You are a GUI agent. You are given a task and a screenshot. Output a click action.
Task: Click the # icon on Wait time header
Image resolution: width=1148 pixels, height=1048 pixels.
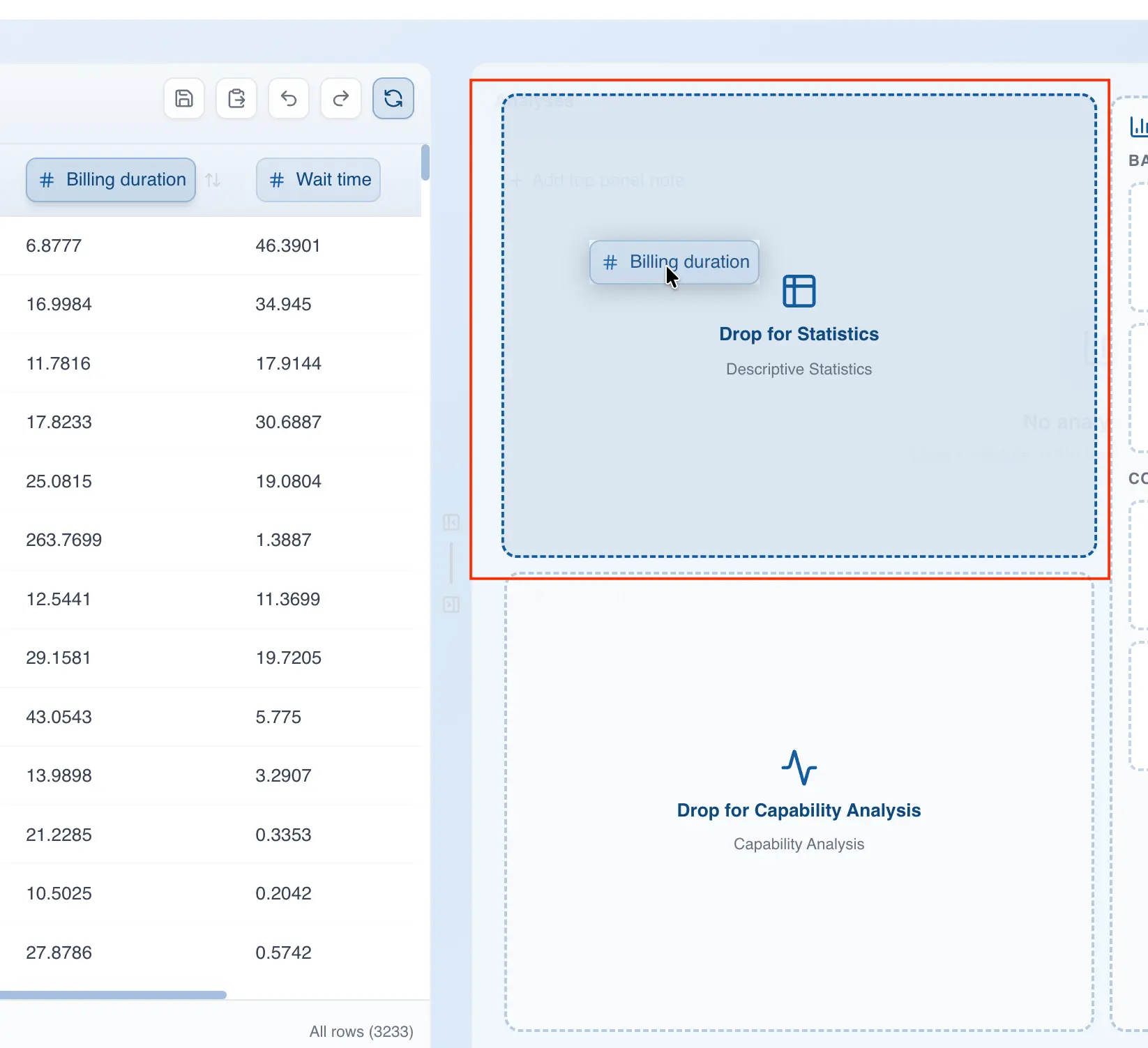[276, 180]
